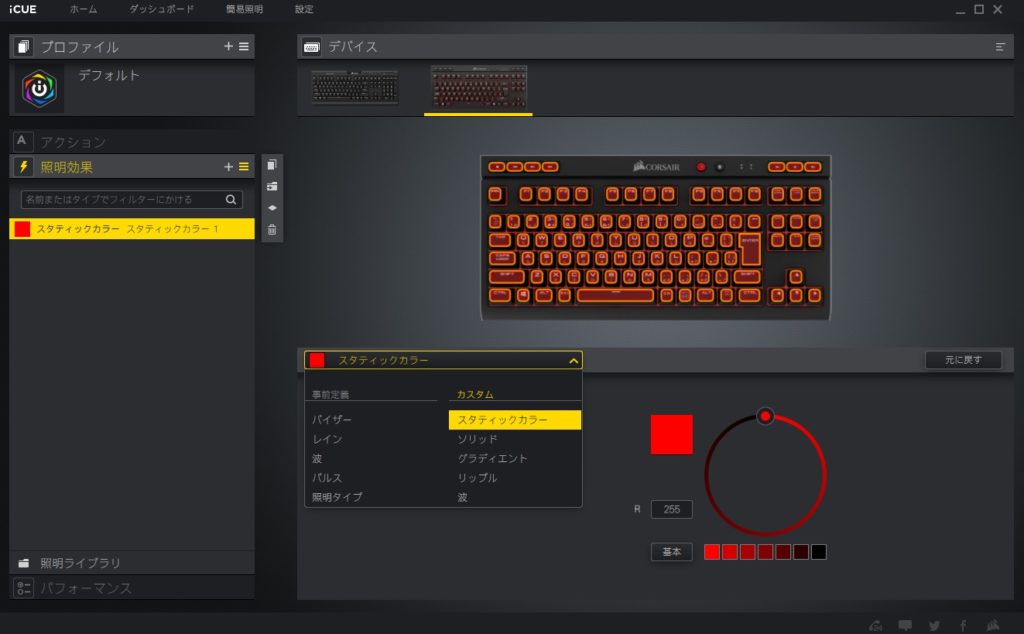Screen dimensions: 1024x634
Task: Open lighting effects list menu
Action: tap(244, 166)
